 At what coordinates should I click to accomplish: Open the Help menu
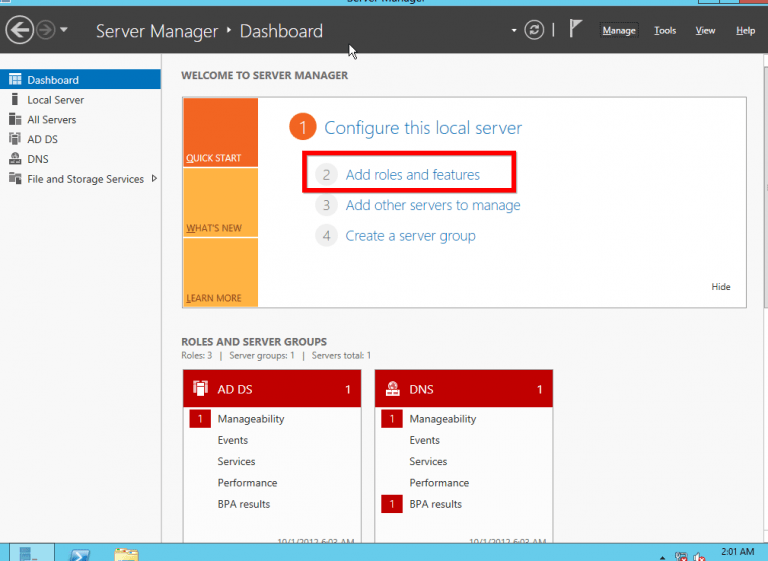pyautogui.click(x=745, y=30)
